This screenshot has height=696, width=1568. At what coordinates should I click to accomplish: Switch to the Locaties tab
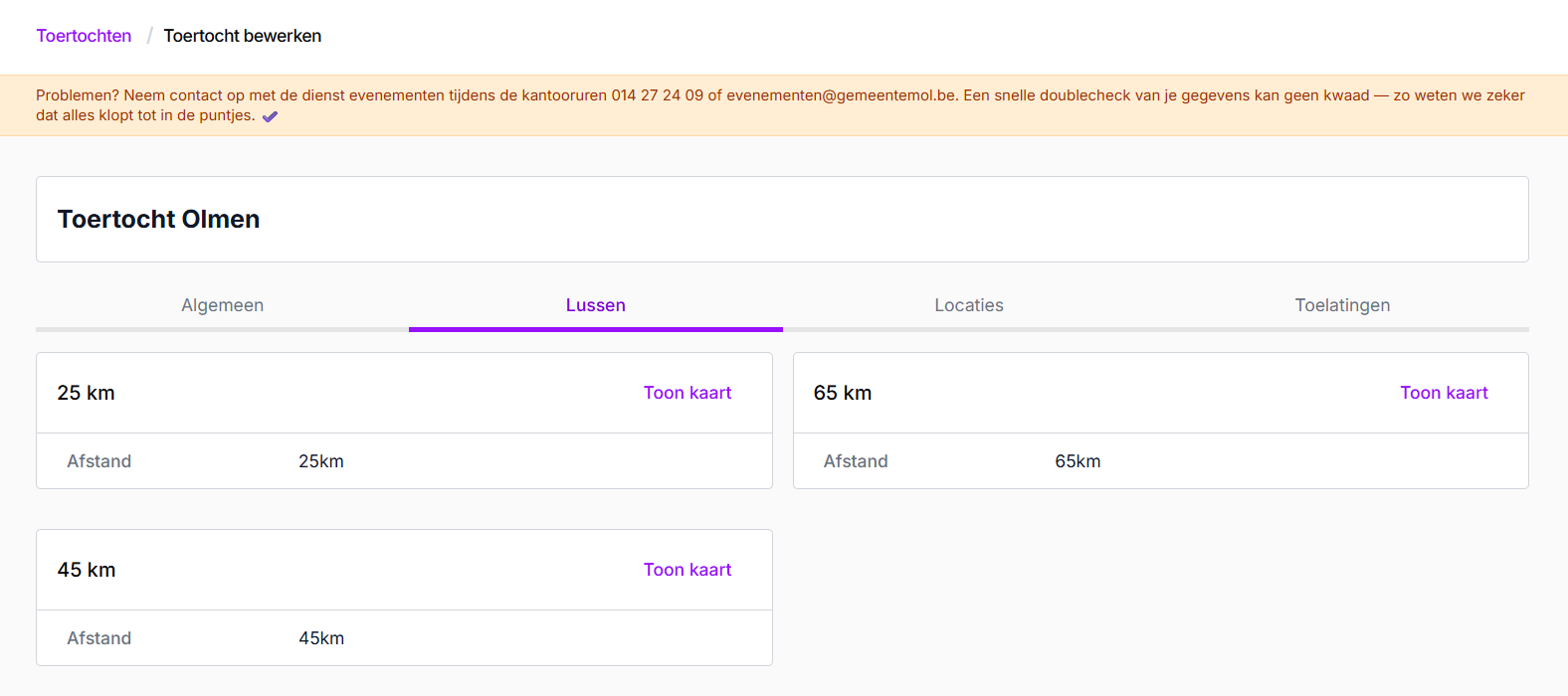pyautogui.click(x=968, y=305)
